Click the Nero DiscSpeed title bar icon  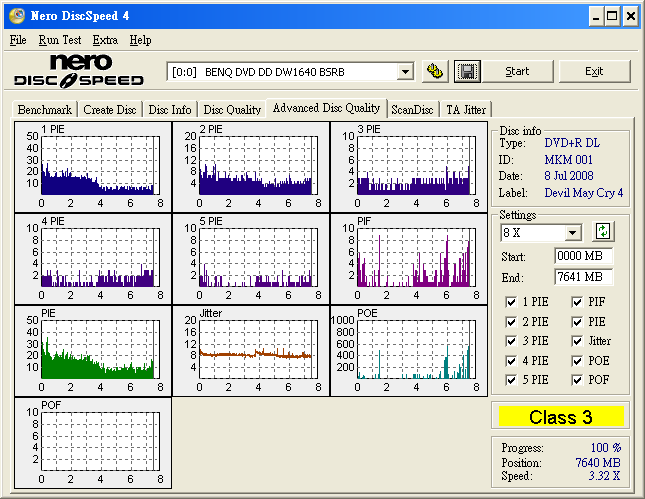click(x=14, y=16)
